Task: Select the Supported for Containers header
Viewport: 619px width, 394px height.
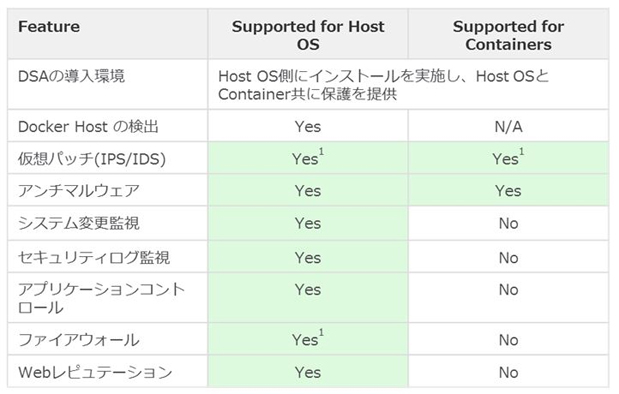Action: tap(508, 35)
